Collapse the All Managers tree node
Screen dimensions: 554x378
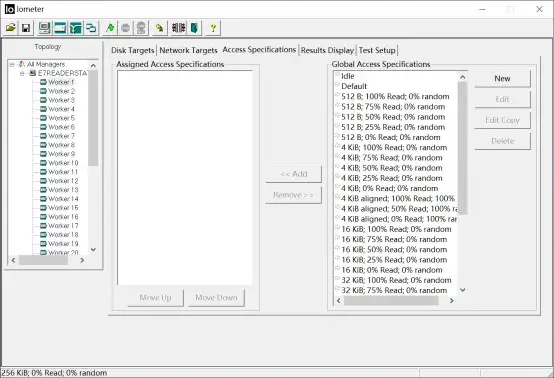point(12,64)
